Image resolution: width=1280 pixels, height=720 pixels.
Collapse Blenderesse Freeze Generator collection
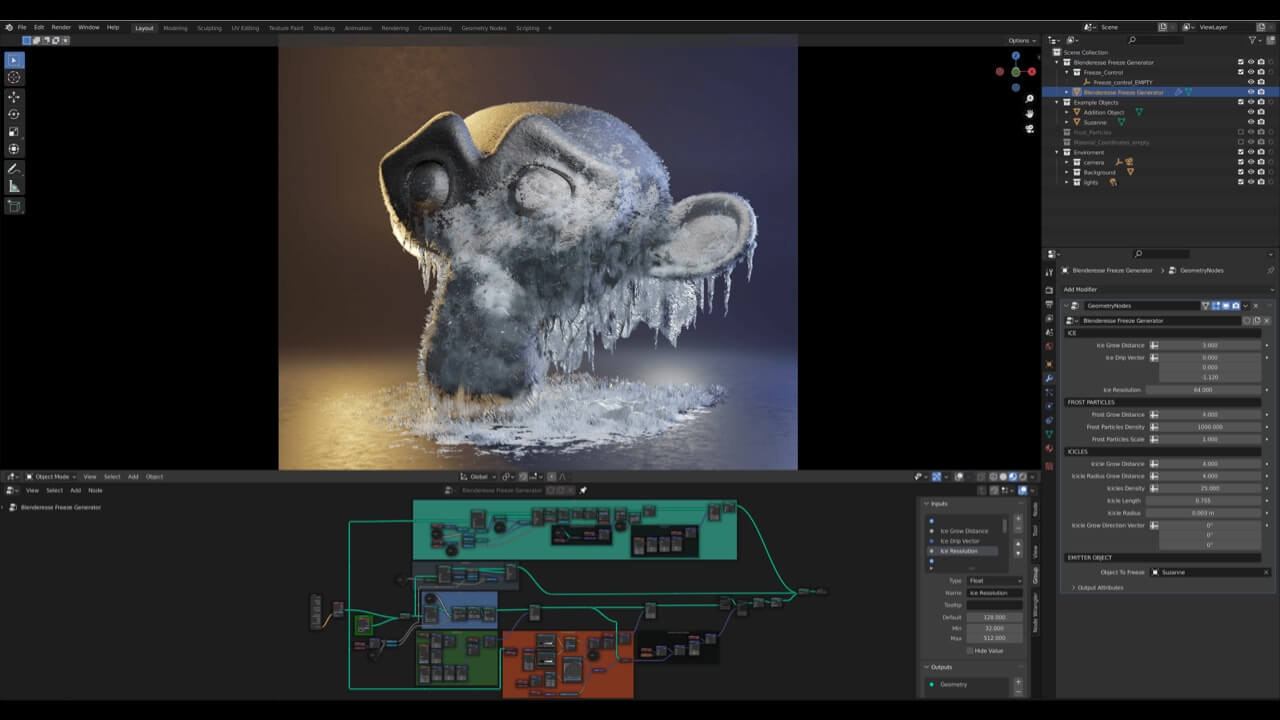(x=1058, y=62)
